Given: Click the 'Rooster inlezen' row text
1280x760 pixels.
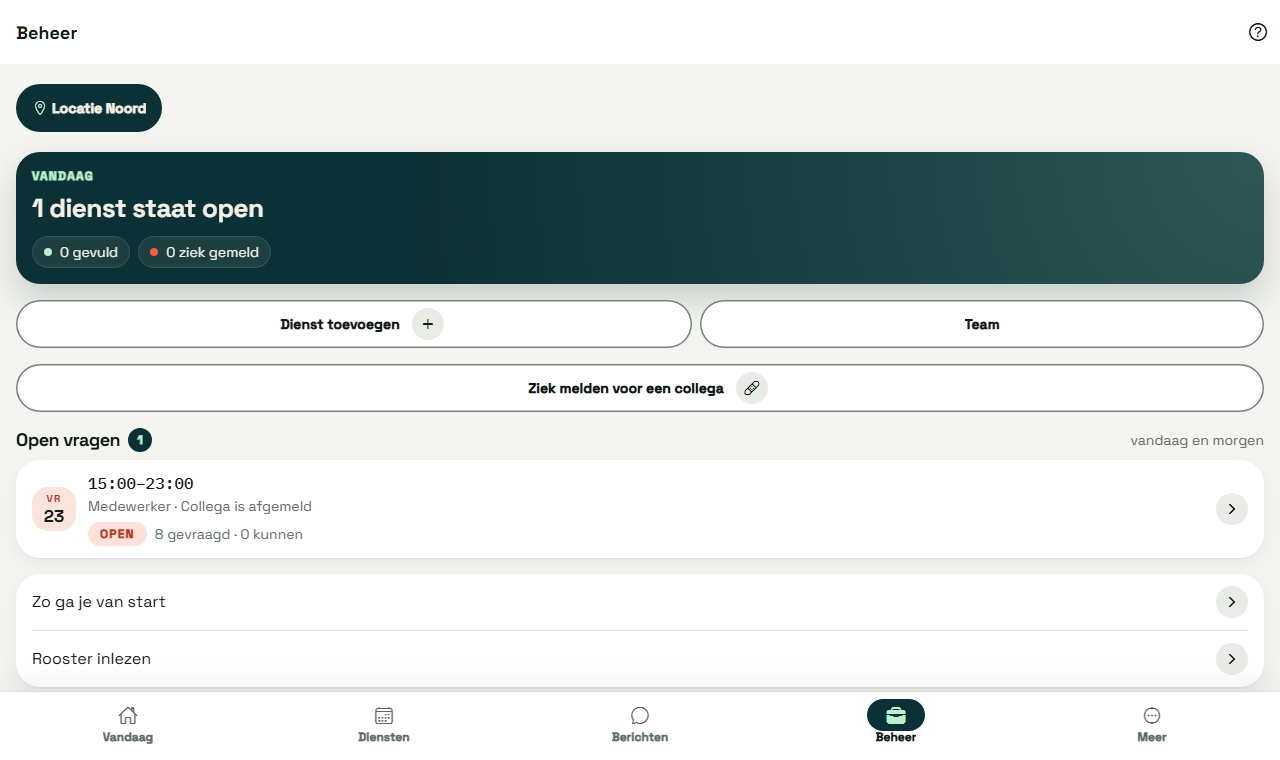Looking at the screenshot, I should pos(92,659).
